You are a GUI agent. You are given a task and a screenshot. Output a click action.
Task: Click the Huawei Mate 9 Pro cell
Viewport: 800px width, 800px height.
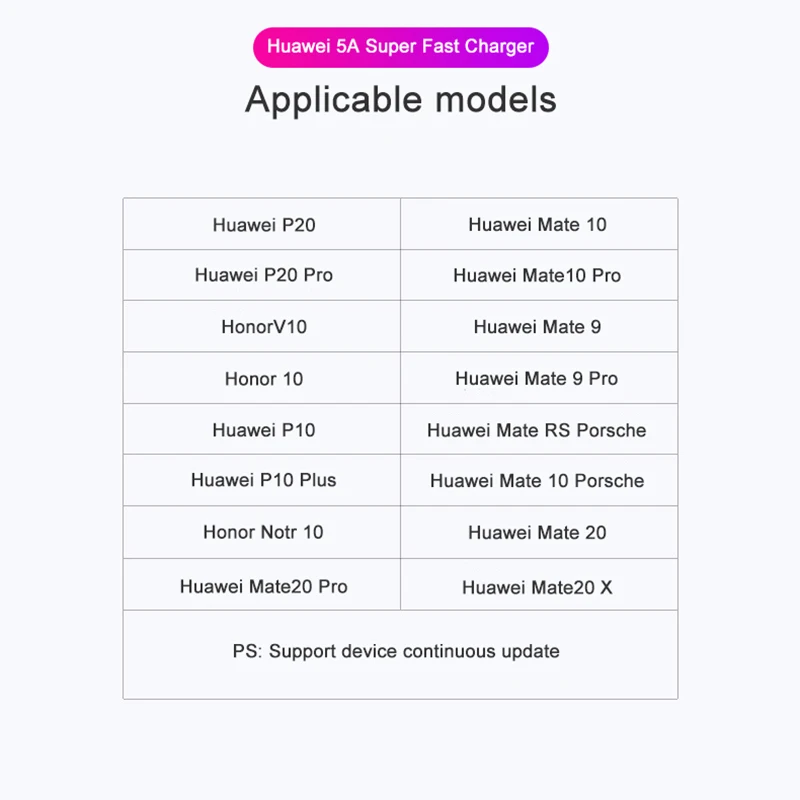(x=537, y=379)
